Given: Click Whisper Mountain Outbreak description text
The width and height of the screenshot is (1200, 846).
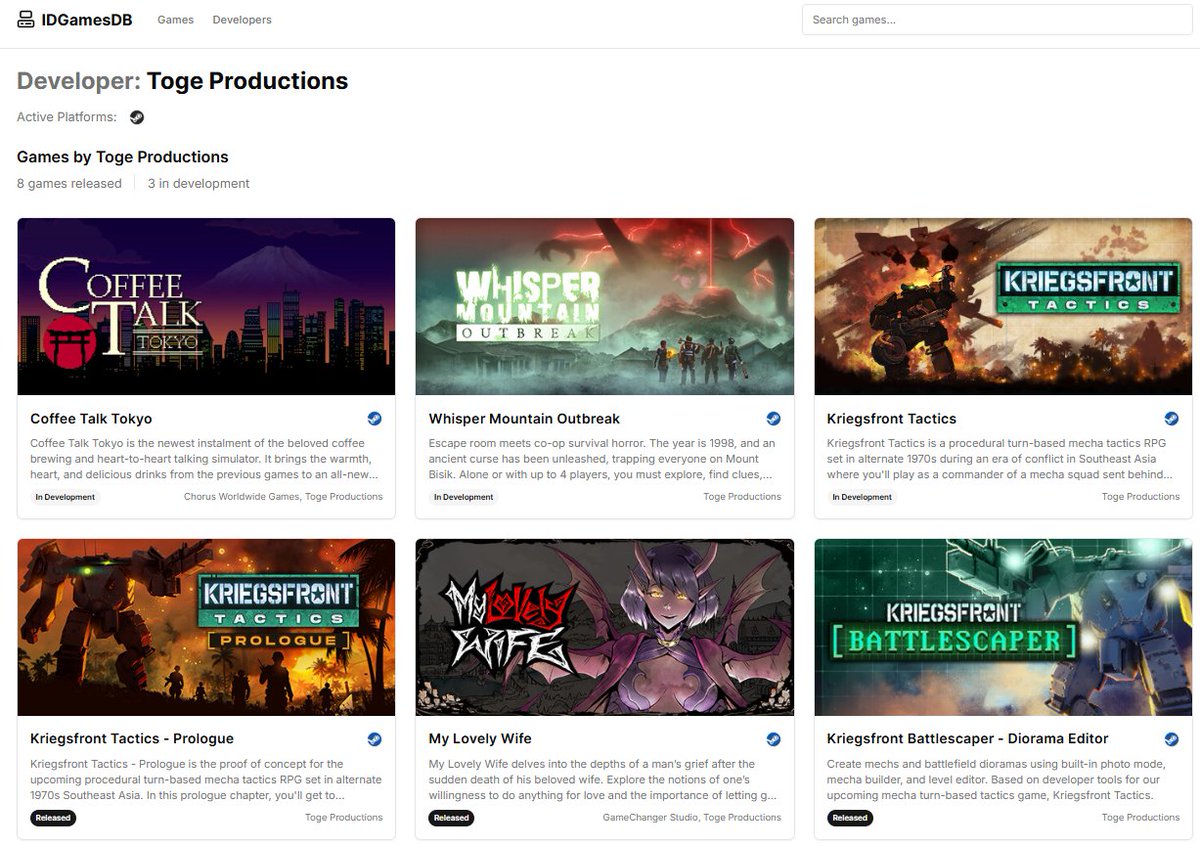Looking at the screenshot, I should 602,459.
